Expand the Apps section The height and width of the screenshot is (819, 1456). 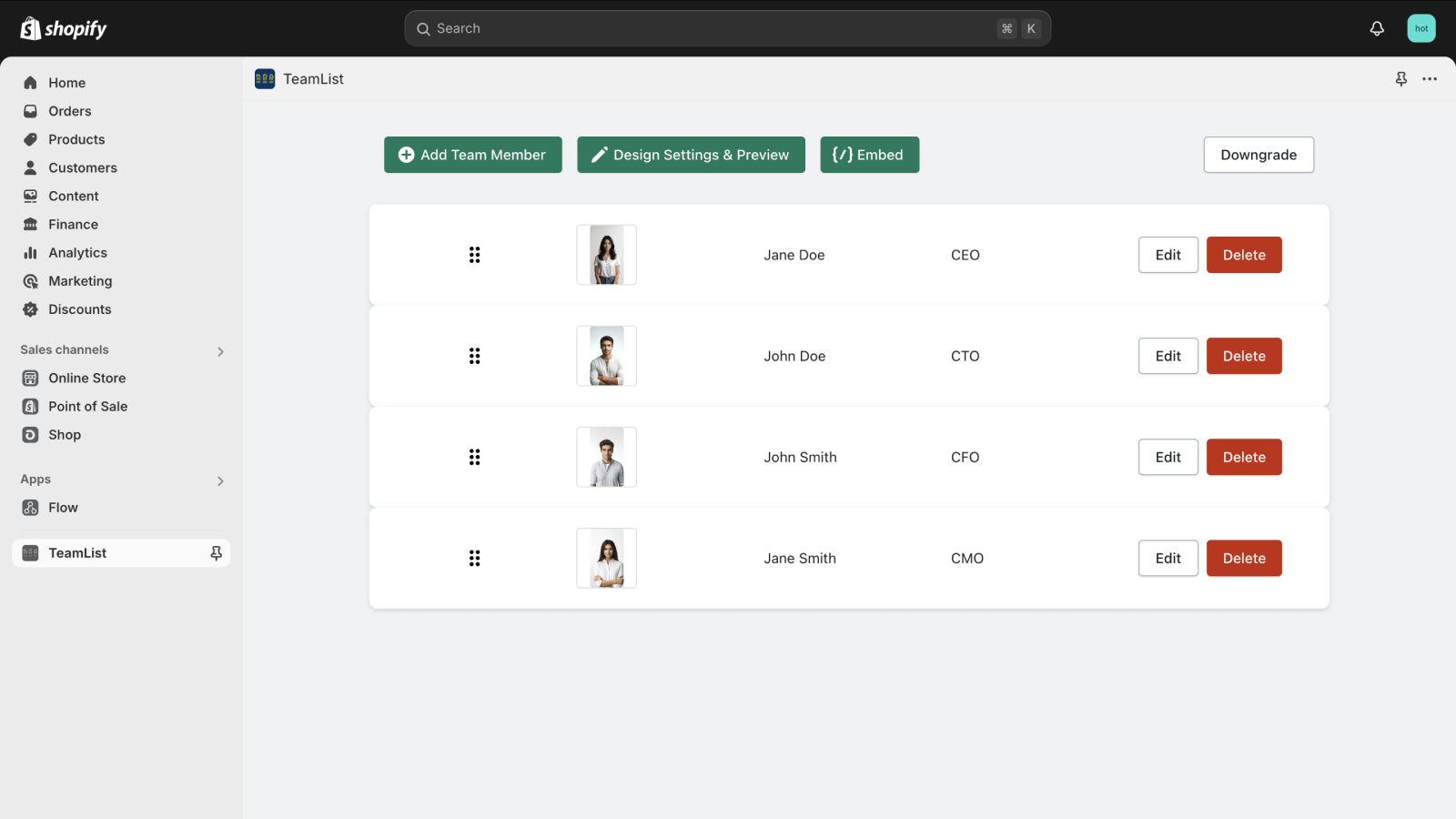pos(219,480)
